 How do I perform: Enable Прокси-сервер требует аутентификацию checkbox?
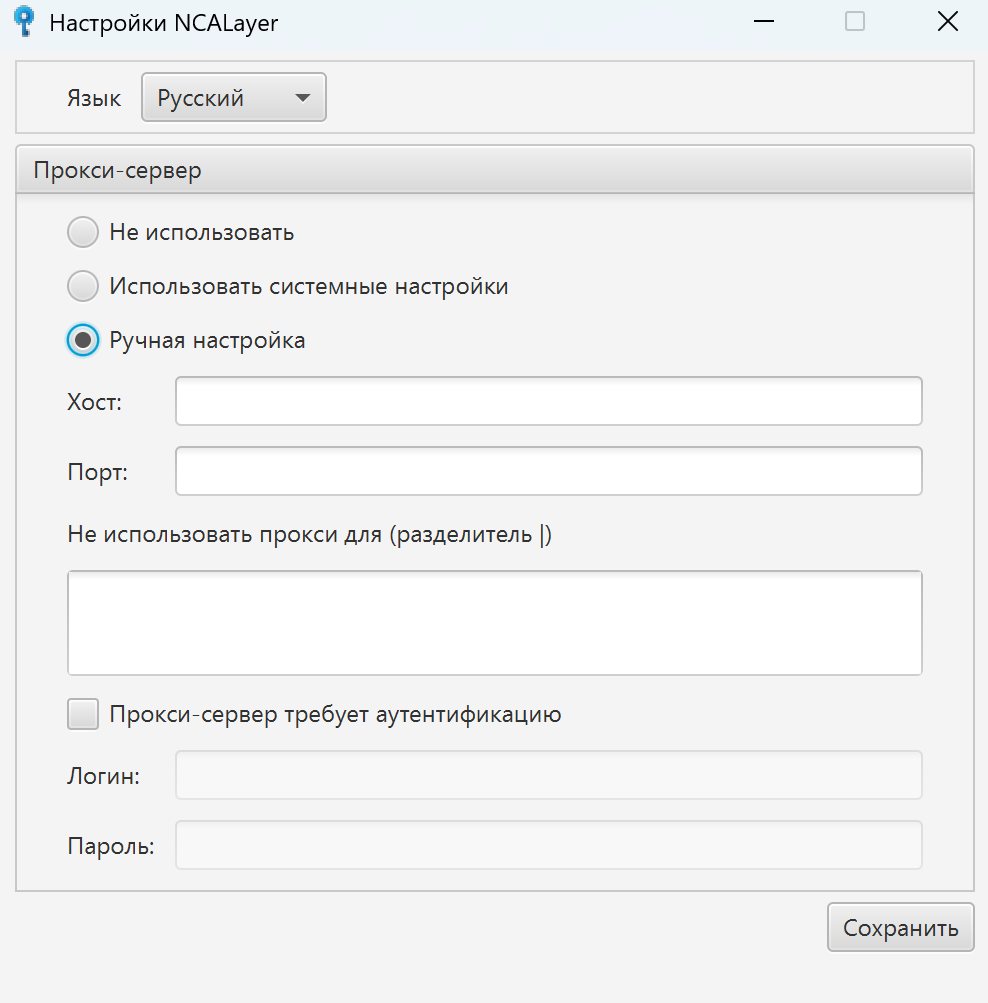point(83,714)
